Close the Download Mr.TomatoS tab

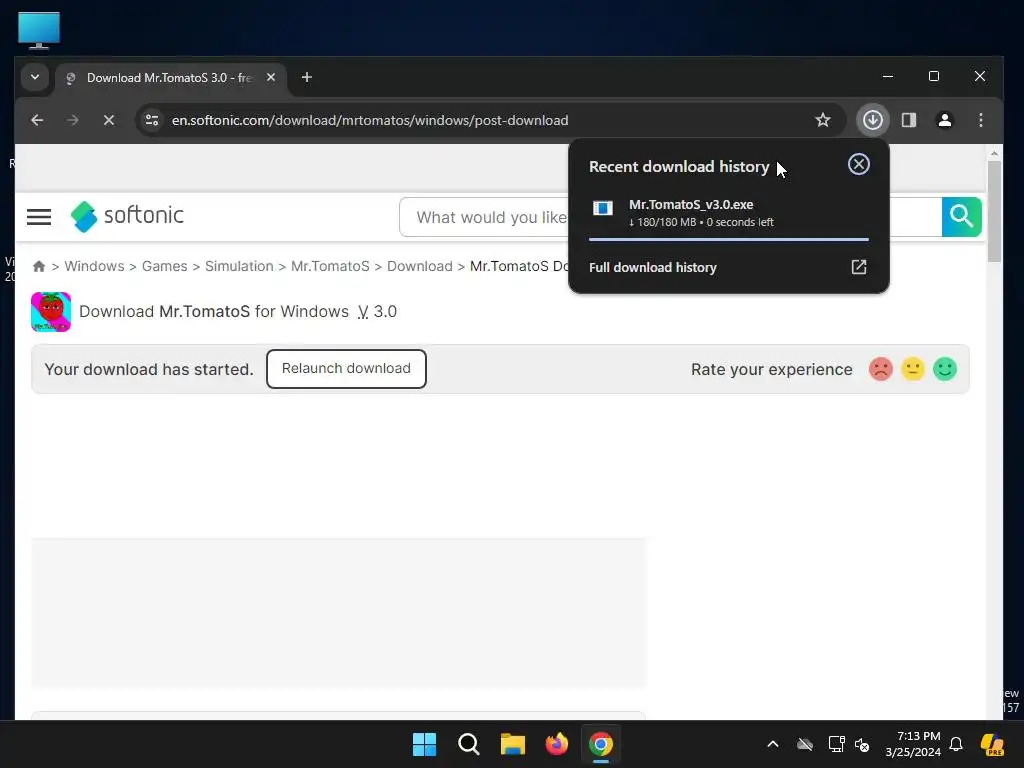[x=271, y=77]
